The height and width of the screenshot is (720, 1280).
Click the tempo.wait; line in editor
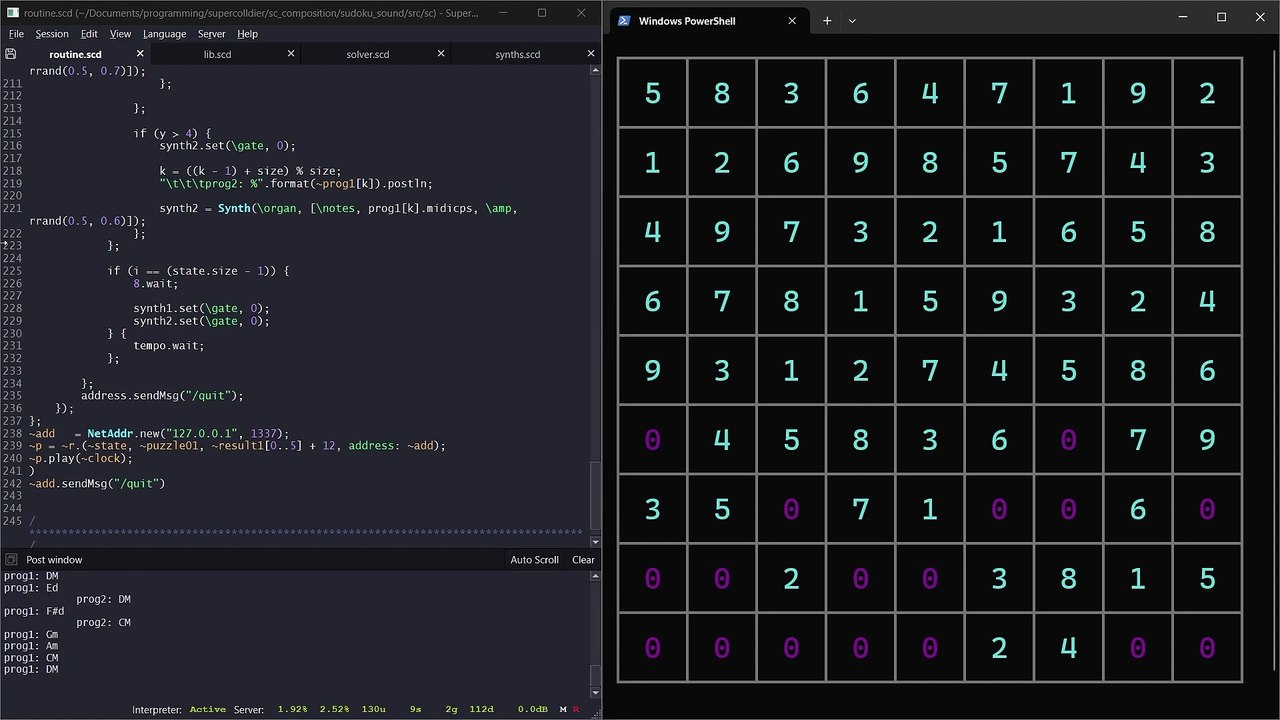(x=168, y=345)
